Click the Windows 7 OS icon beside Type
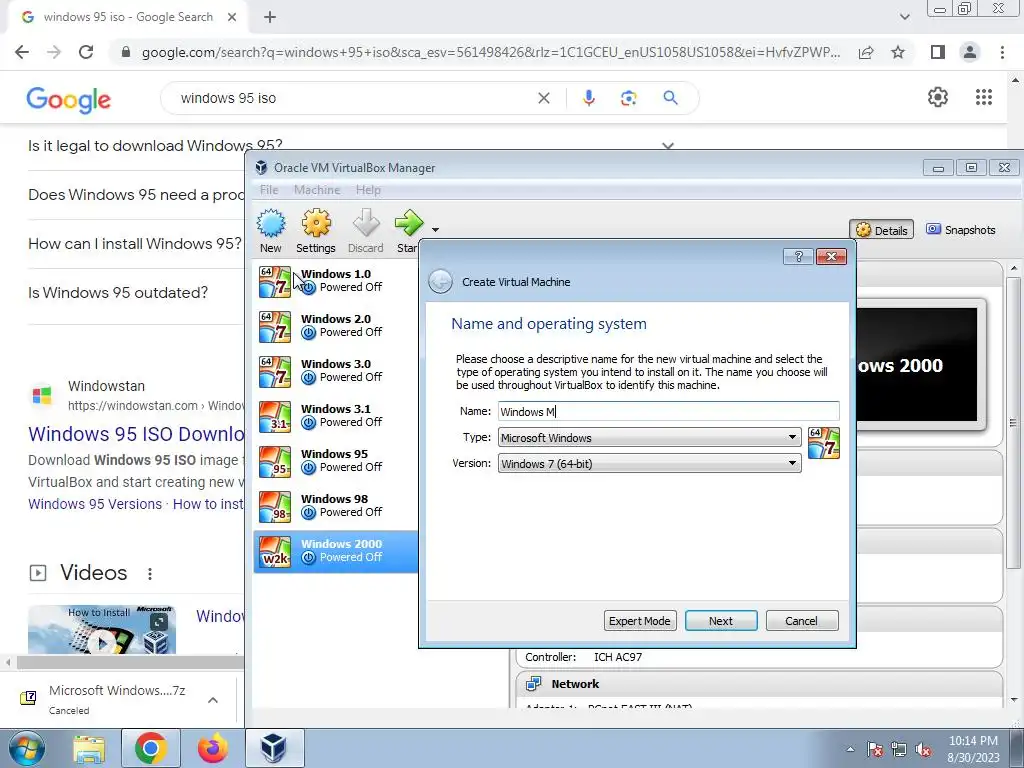 click(x=824, y=443)
